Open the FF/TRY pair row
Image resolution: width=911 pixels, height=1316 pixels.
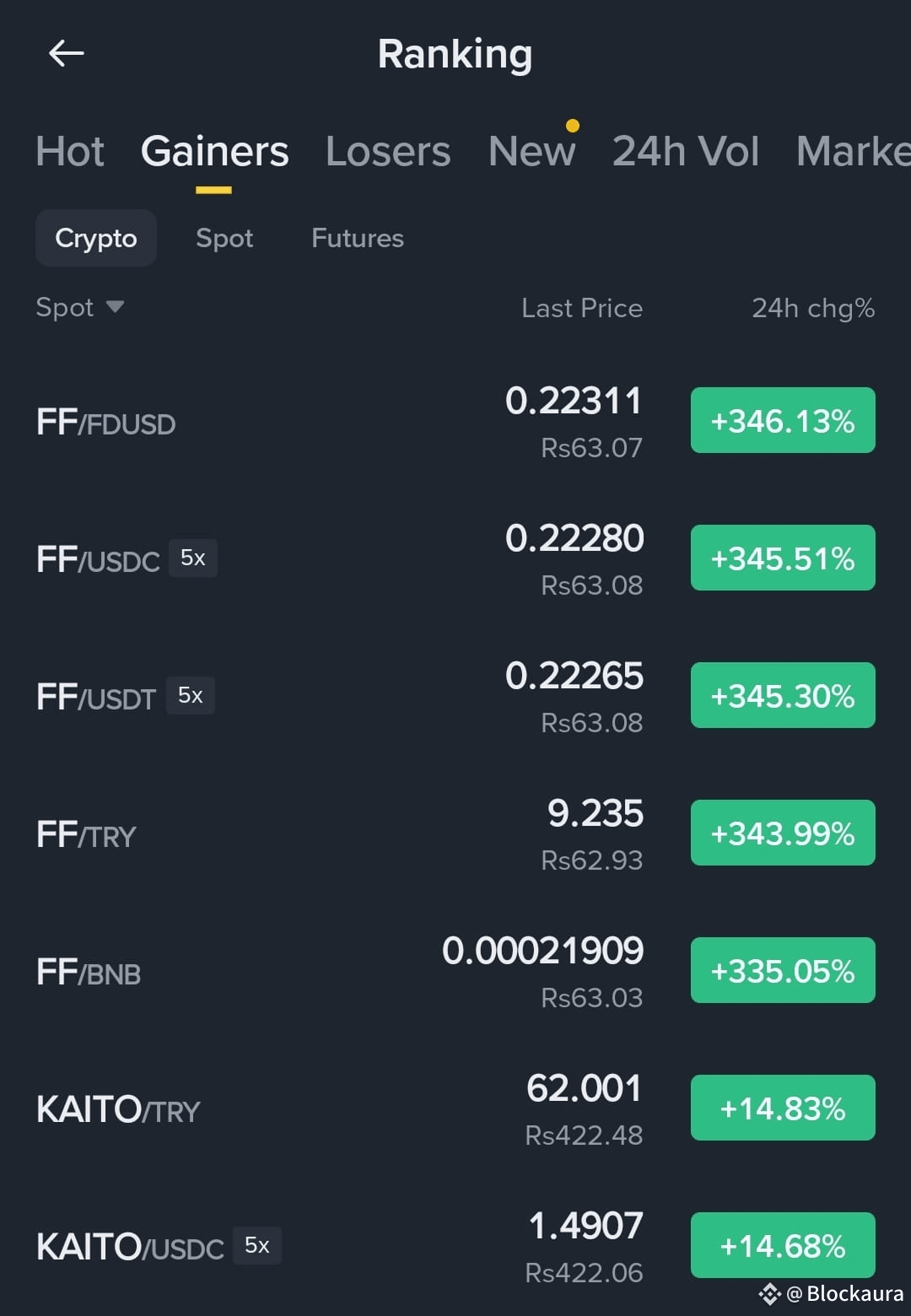455,833
